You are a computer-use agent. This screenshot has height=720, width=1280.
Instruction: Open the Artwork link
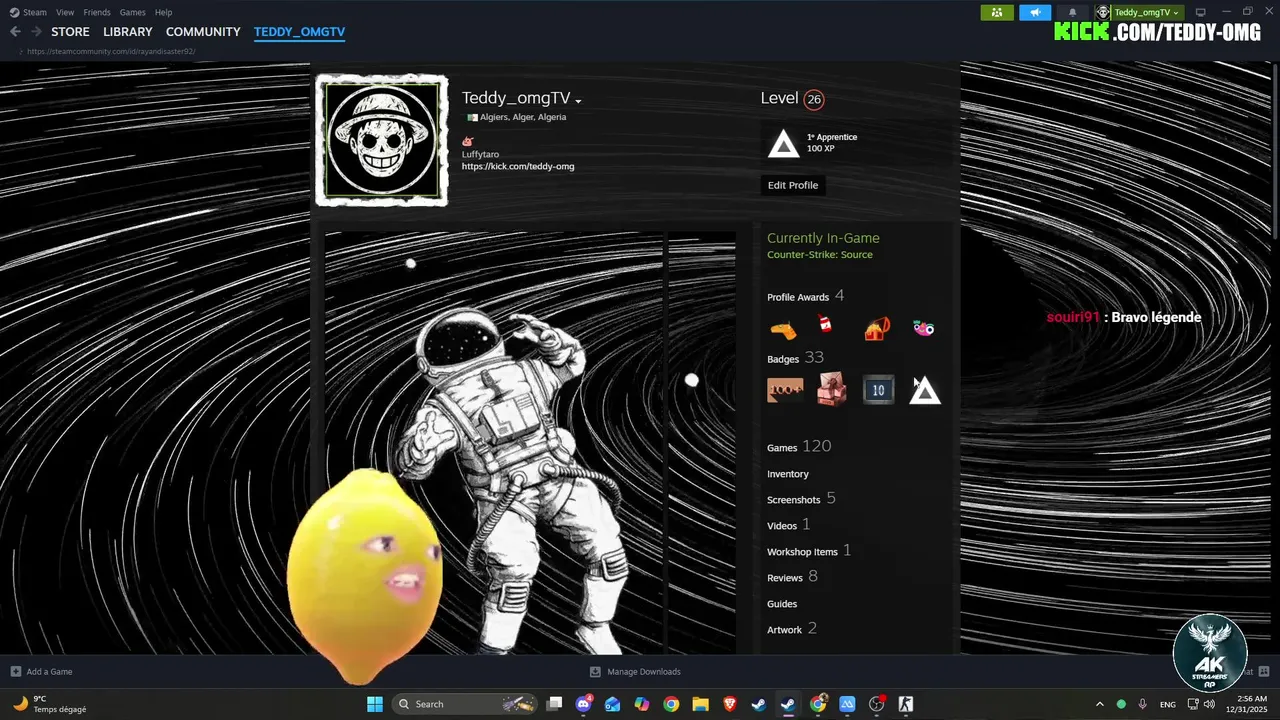(785, 630)
